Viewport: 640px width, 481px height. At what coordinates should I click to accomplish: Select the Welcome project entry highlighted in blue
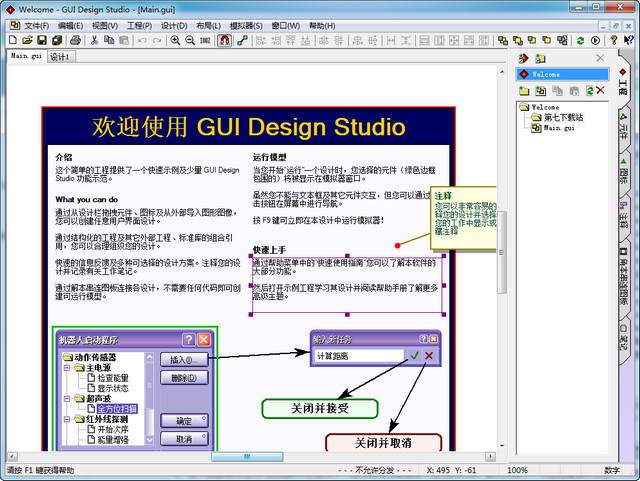[562, 74]
